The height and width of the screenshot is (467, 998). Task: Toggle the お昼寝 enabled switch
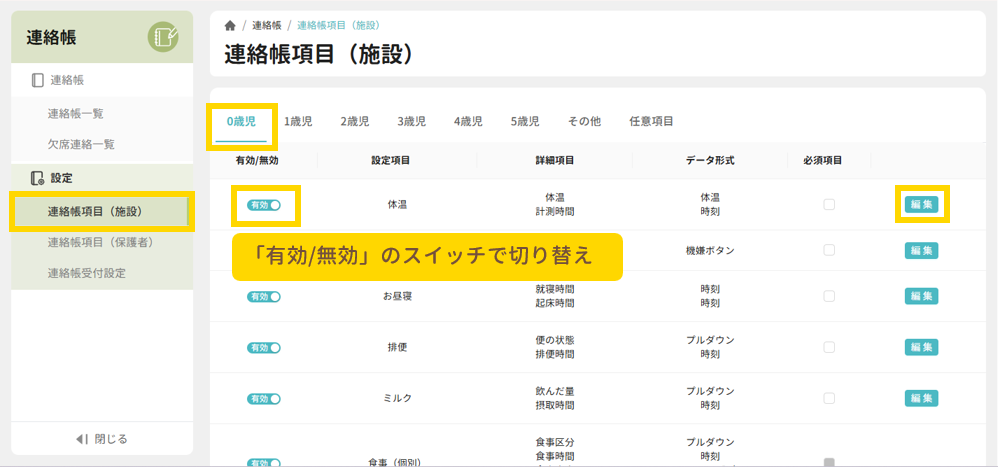[265, 296]
